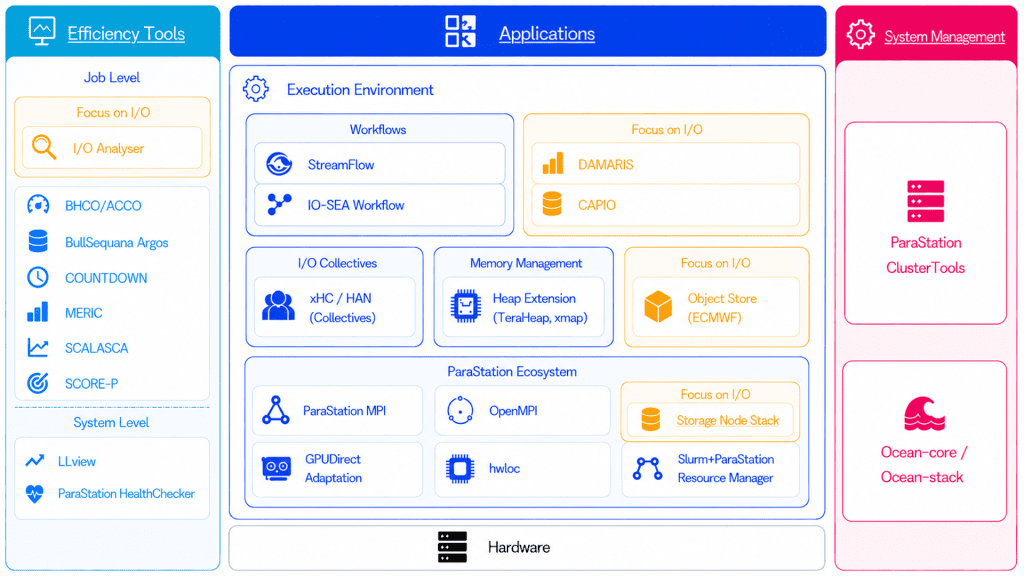The width and height of the screenshot is (1024, 576).
Task: Select the SCALASCA entry text
Action: 96,348
